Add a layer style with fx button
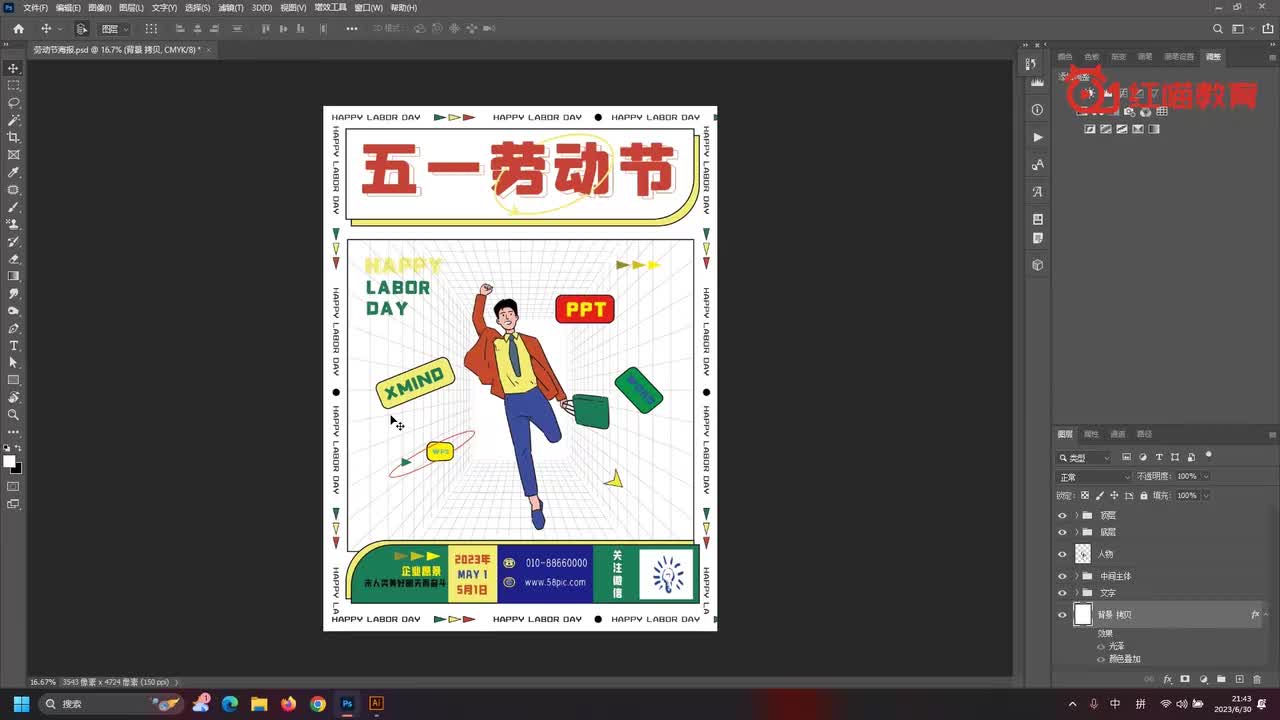Image resolution: width=1280 pixels, height=720 pixels. [1167, 680]
